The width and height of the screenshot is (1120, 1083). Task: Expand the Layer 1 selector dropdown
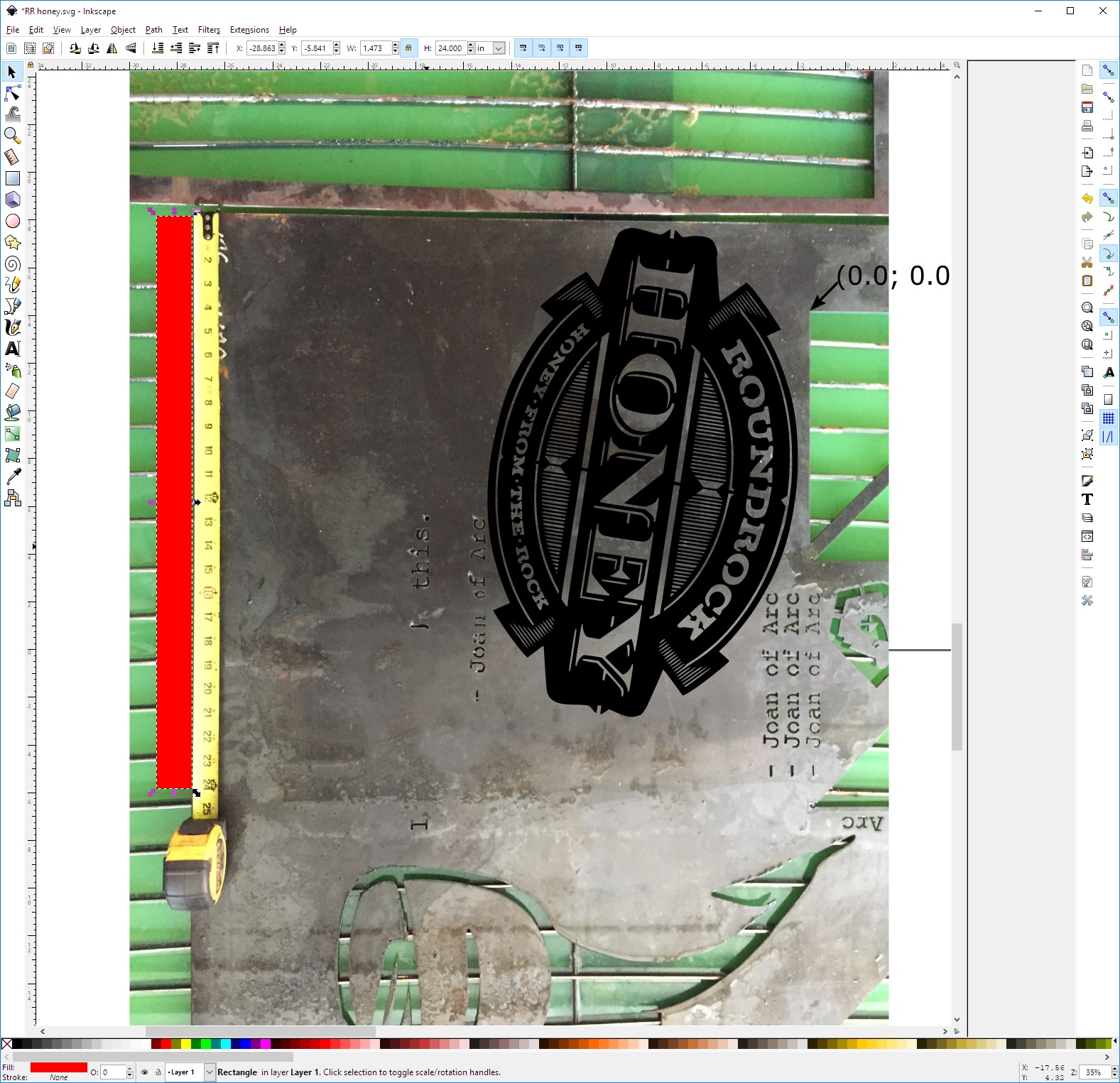[x=209, y=1072]
